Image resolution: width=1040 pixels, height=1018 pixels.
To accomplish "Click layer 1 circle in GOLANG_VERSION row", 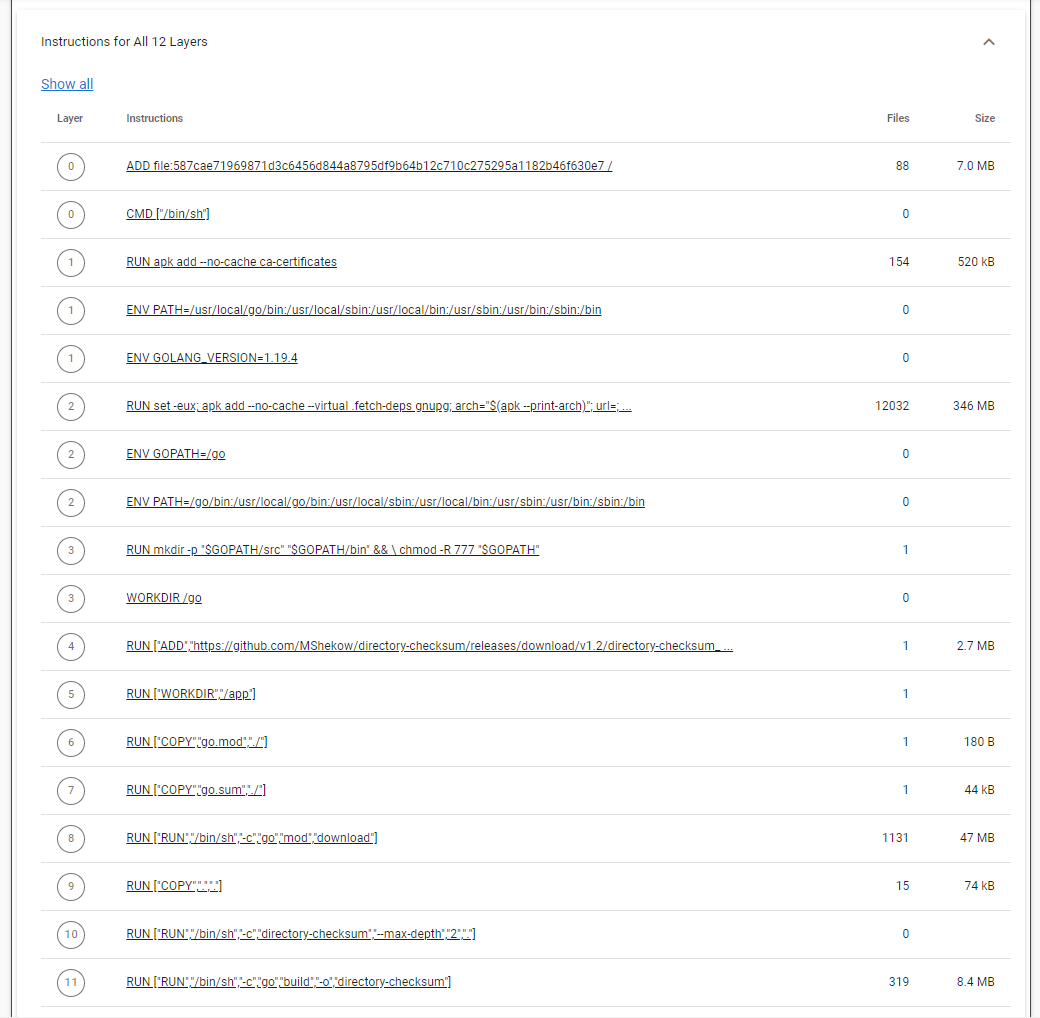I will (x=71, y=358).
